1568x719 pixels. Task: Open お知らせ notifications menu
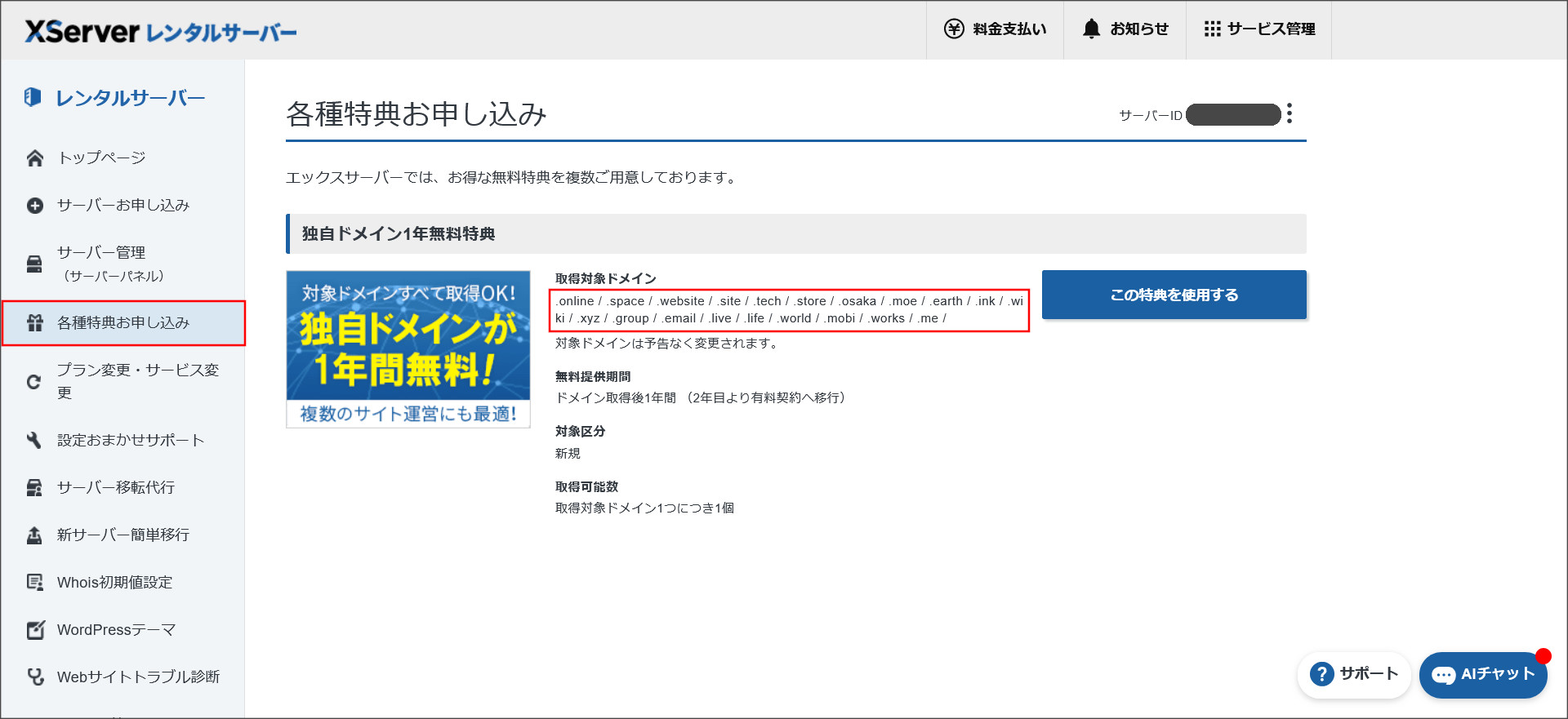click(1125, 29)
